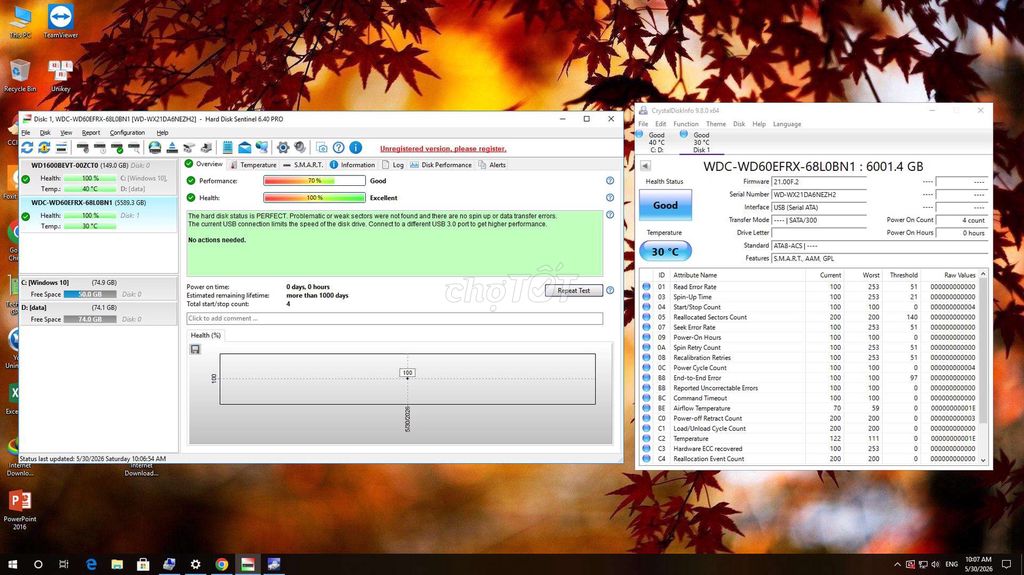Click the help icon next to Repeat Test
1024x575 pixels.
[x=610, y=290]
